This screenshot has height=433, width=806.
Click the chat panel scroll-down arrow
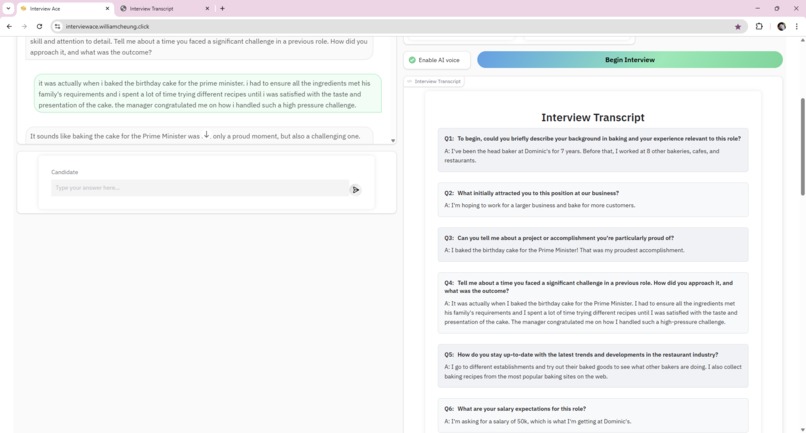pyautogui.click(x=393, y=140)
